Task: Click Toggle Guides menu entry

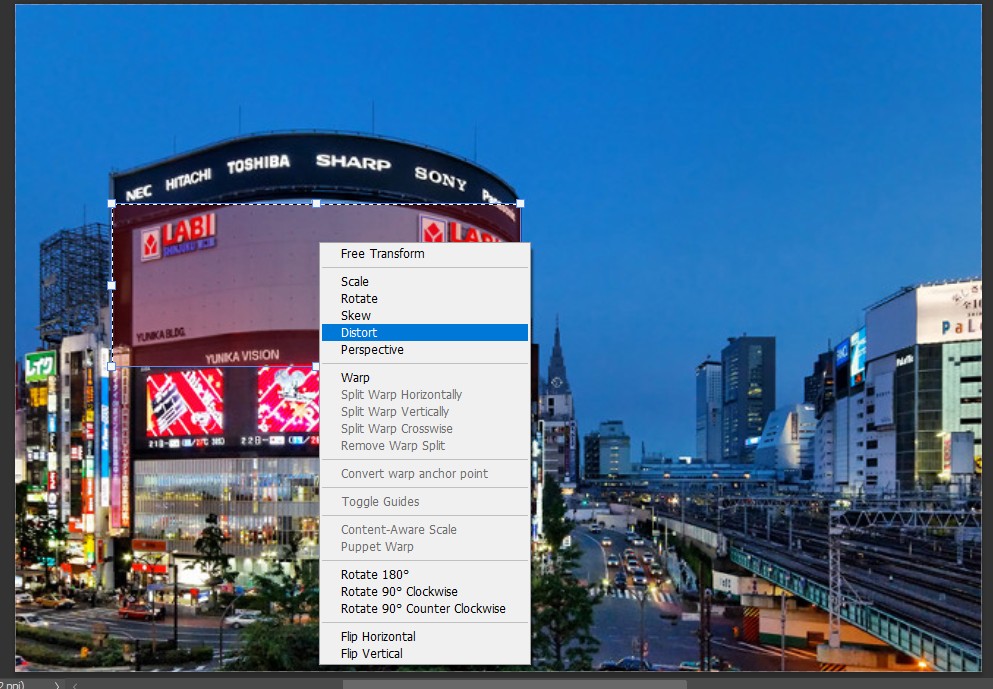Action: (x=424, y=502)
